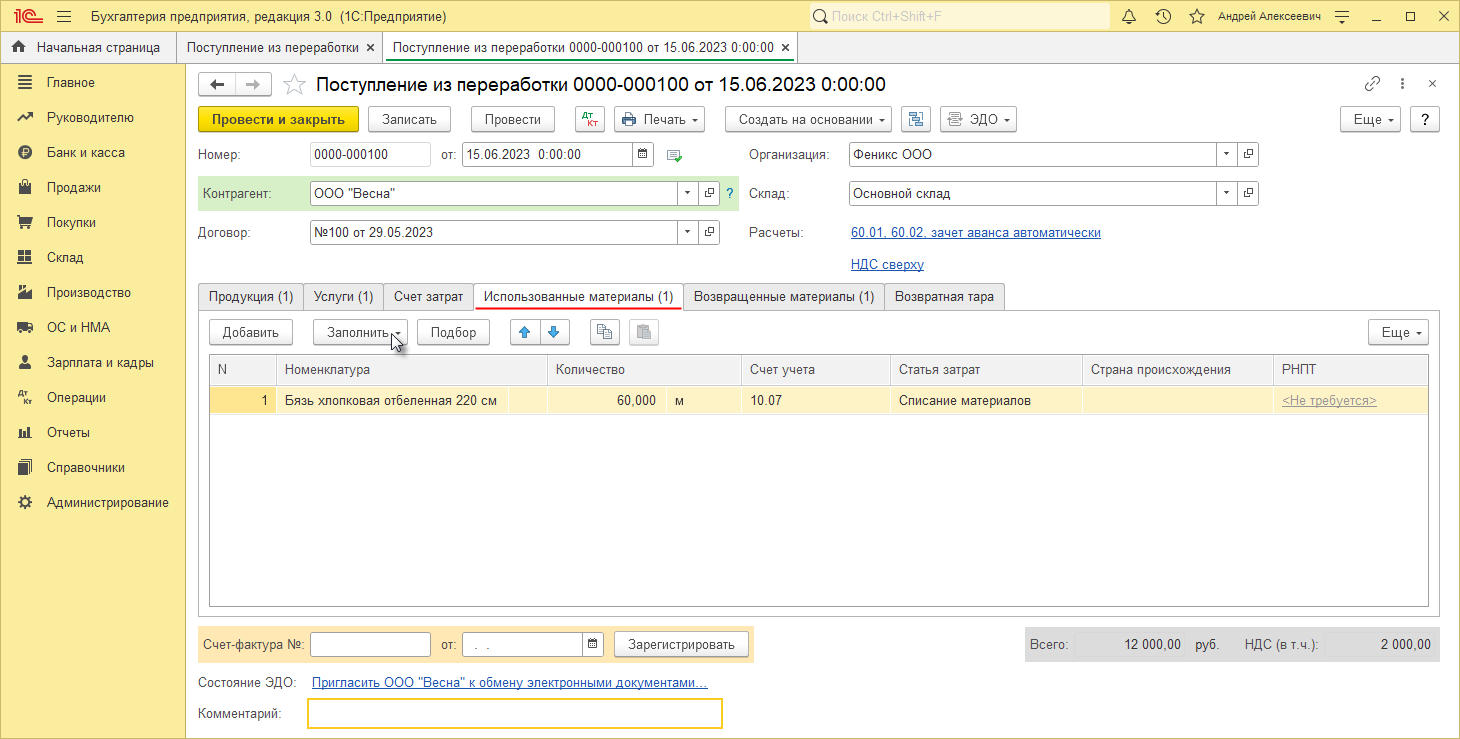Open Склад field details icon

[x=1247, y=194]
